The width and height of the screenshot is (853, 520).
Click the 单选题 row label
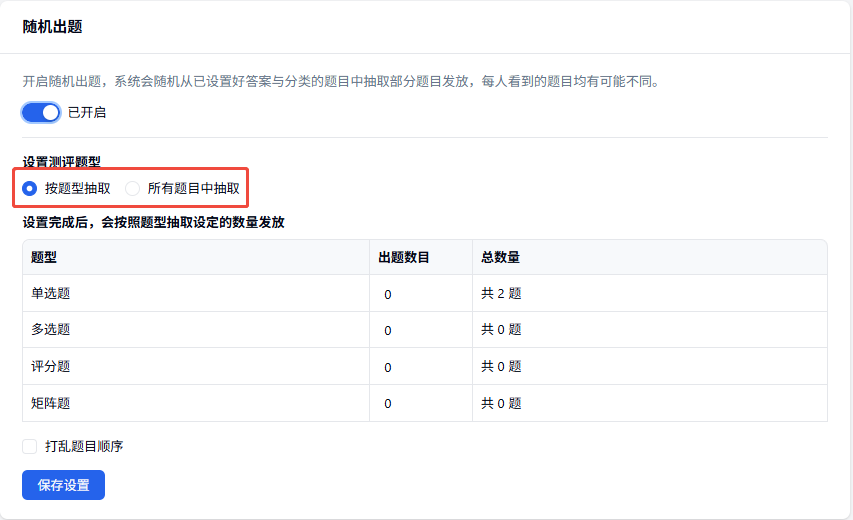point(51,294)
